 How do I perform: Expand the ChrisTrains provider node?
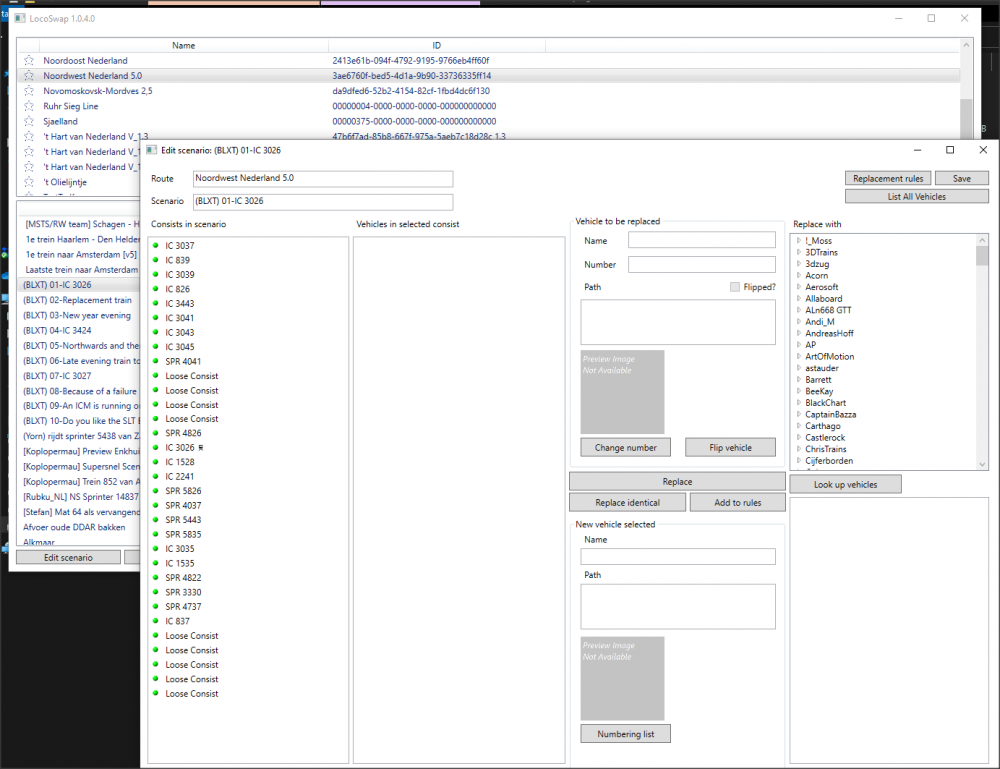798,449
